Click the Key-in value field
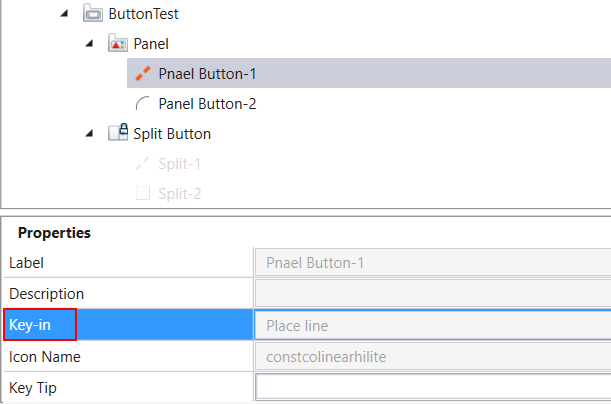The width and height of the screenshot is (611, 404). pos(433,325)
